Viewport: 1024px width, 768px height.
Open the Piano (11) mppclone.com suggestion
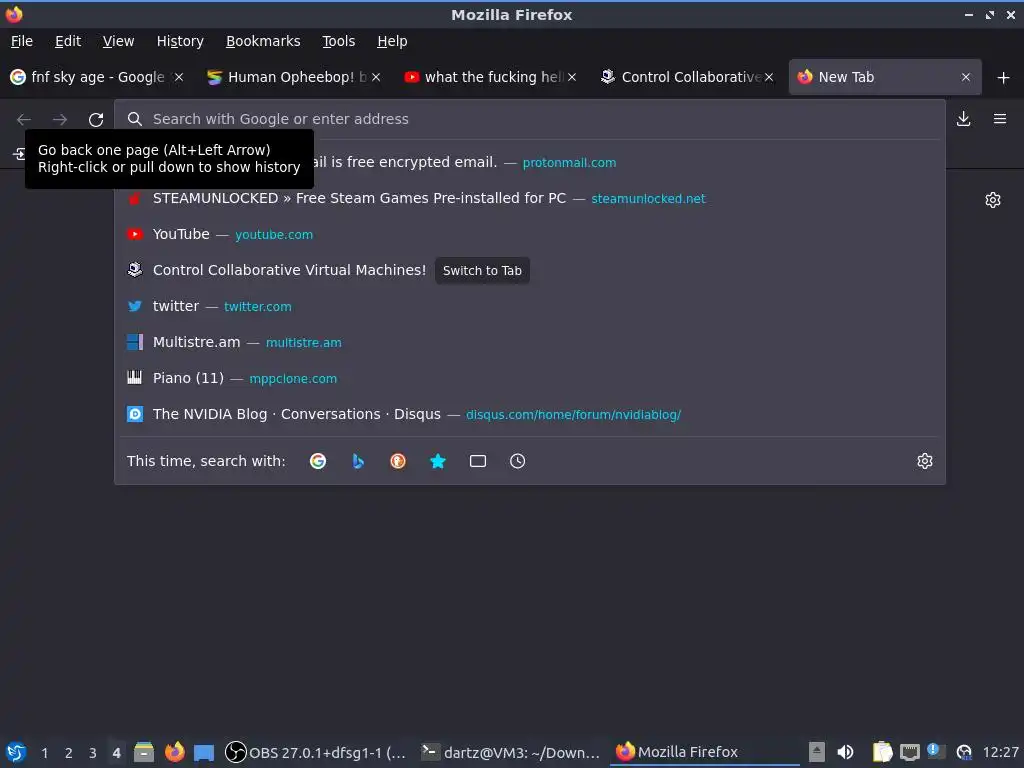click(x=530, y=378)
